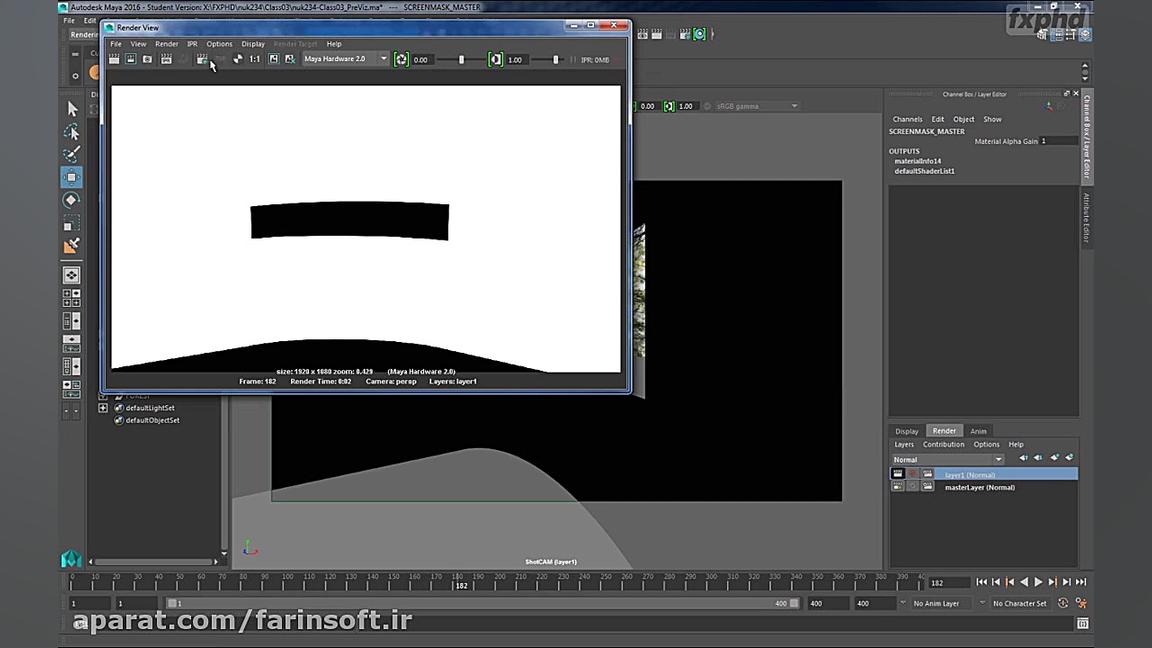Viewport: 1152px width, 648px height.
Task: Select the Lasso selection tool
Action: point(71,131)
